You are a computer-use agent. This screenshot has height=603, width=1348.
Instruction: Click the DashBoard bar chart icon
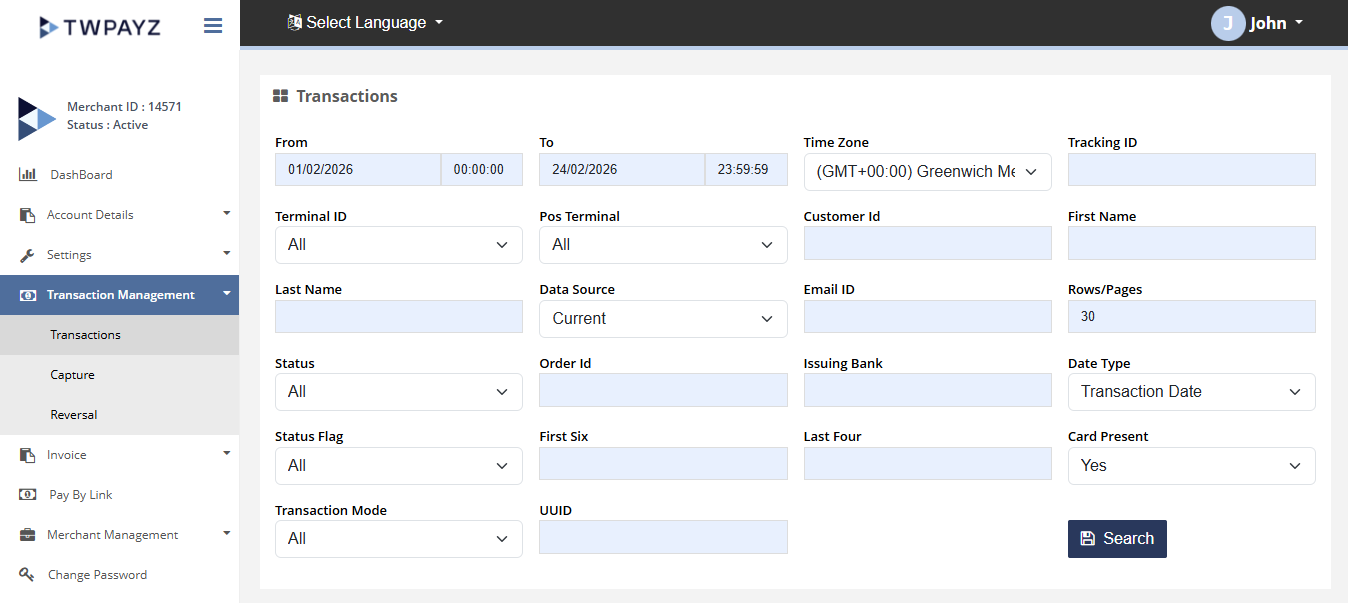point(28,175)
